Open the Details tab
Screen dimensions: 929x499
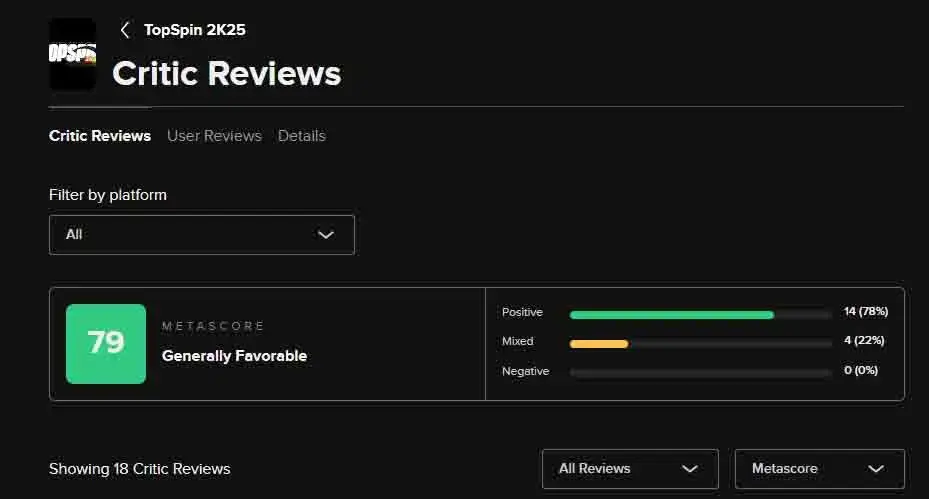tap(302, 136)
